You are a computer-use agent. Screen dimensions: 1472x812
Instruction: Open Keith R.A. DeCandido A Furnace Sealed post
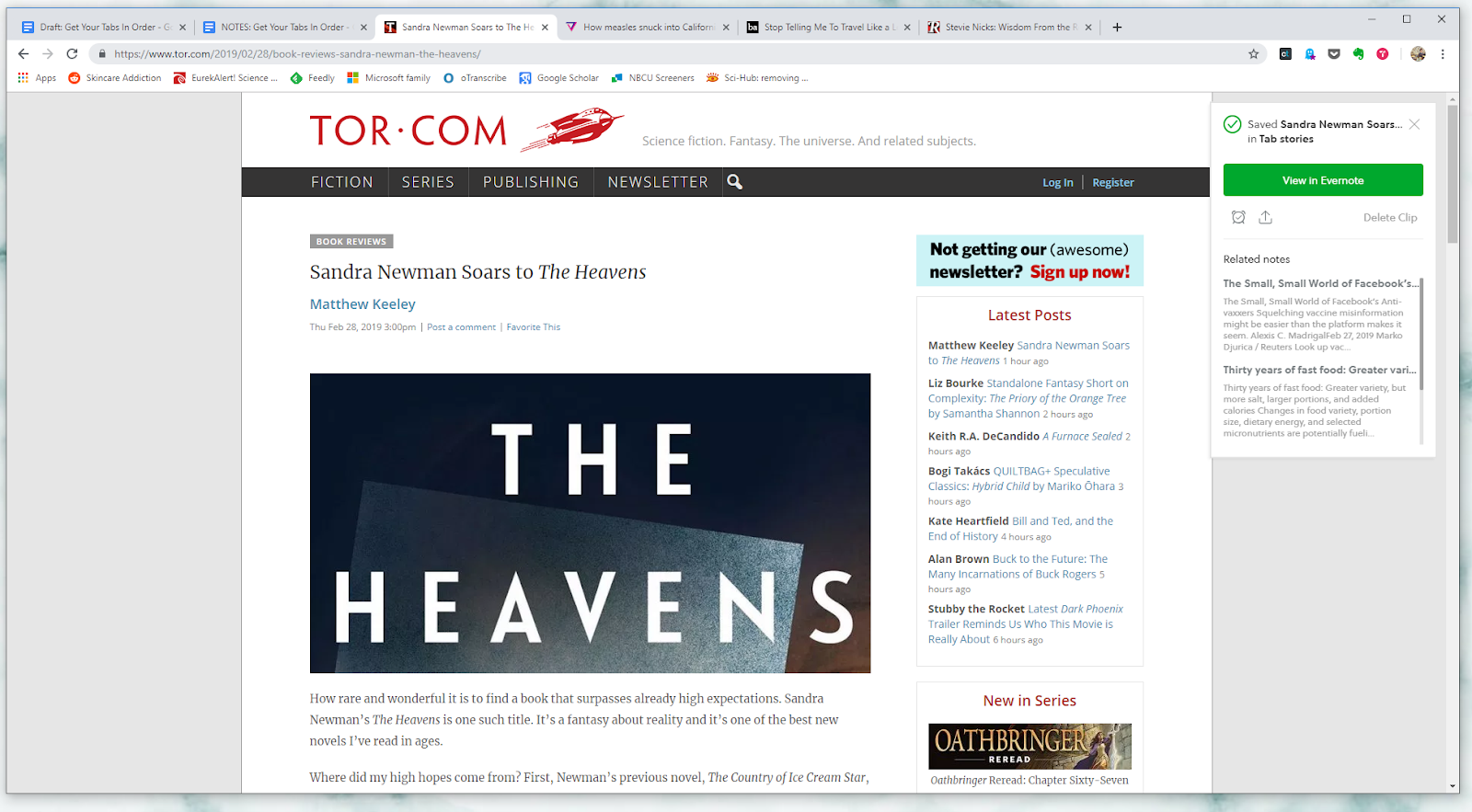point(1029,443)
